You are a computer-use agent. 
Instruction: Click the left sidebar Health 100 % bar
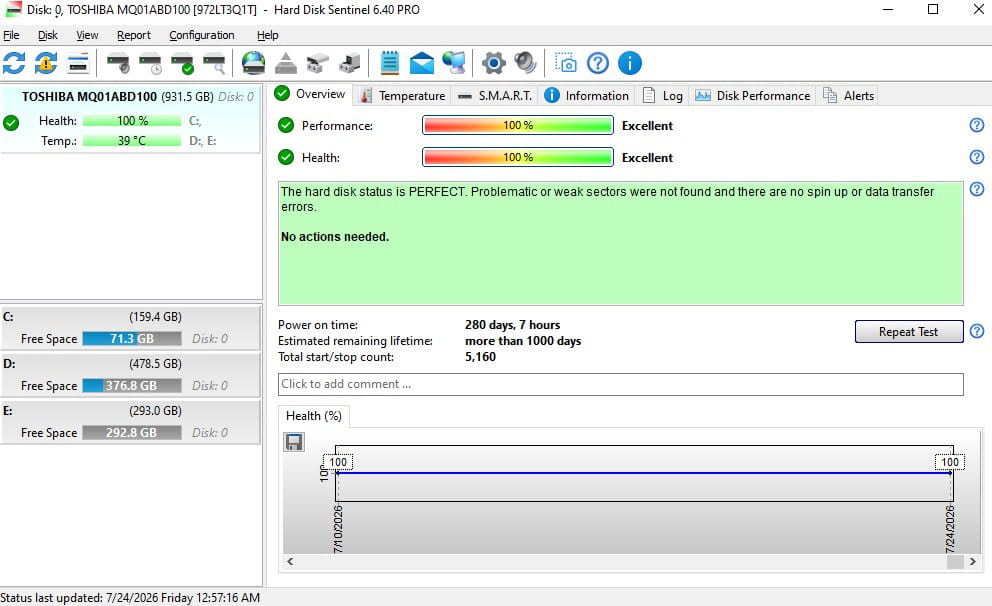pos(132,121)
